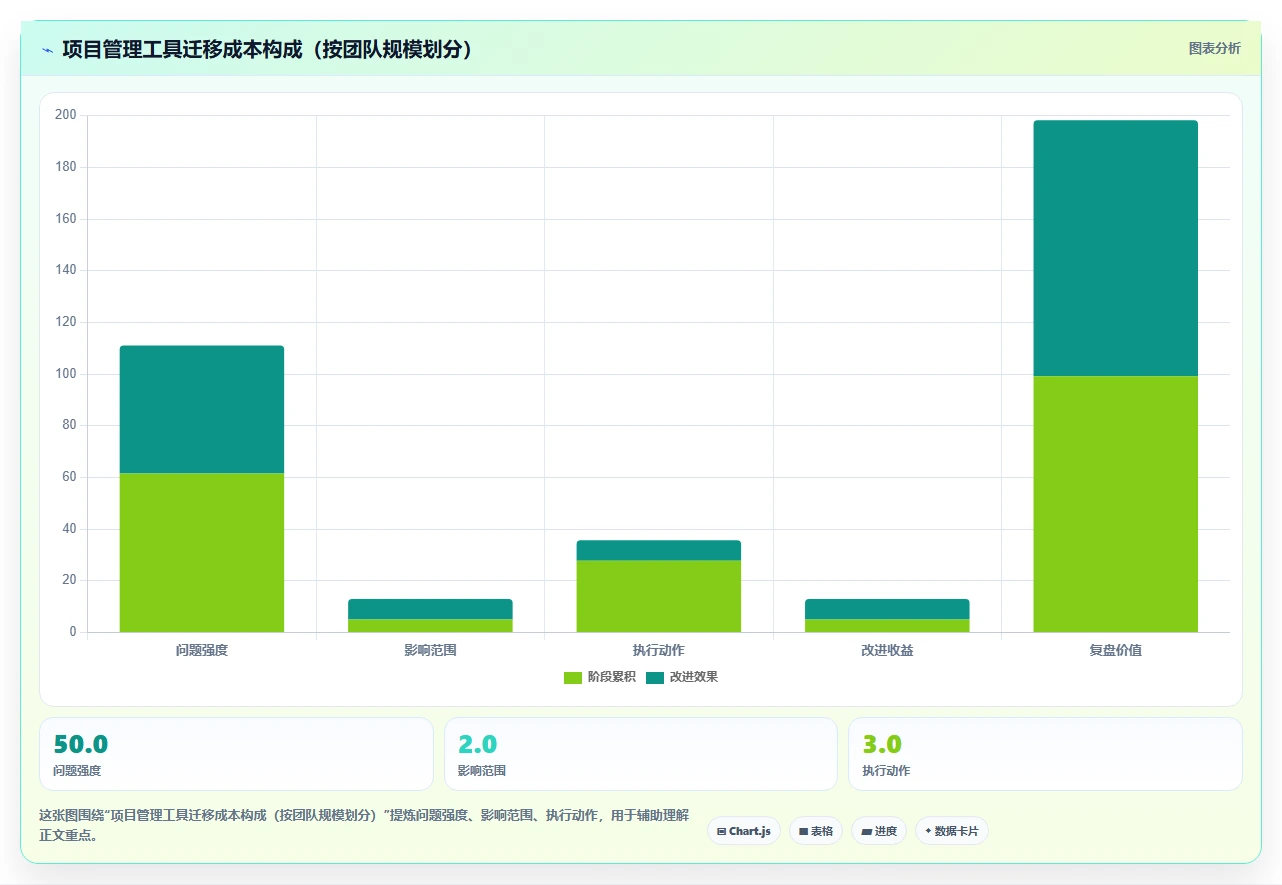1282x885 pixels.
Task: Click the 200 y-axis tick value
Action: point(66,115)
